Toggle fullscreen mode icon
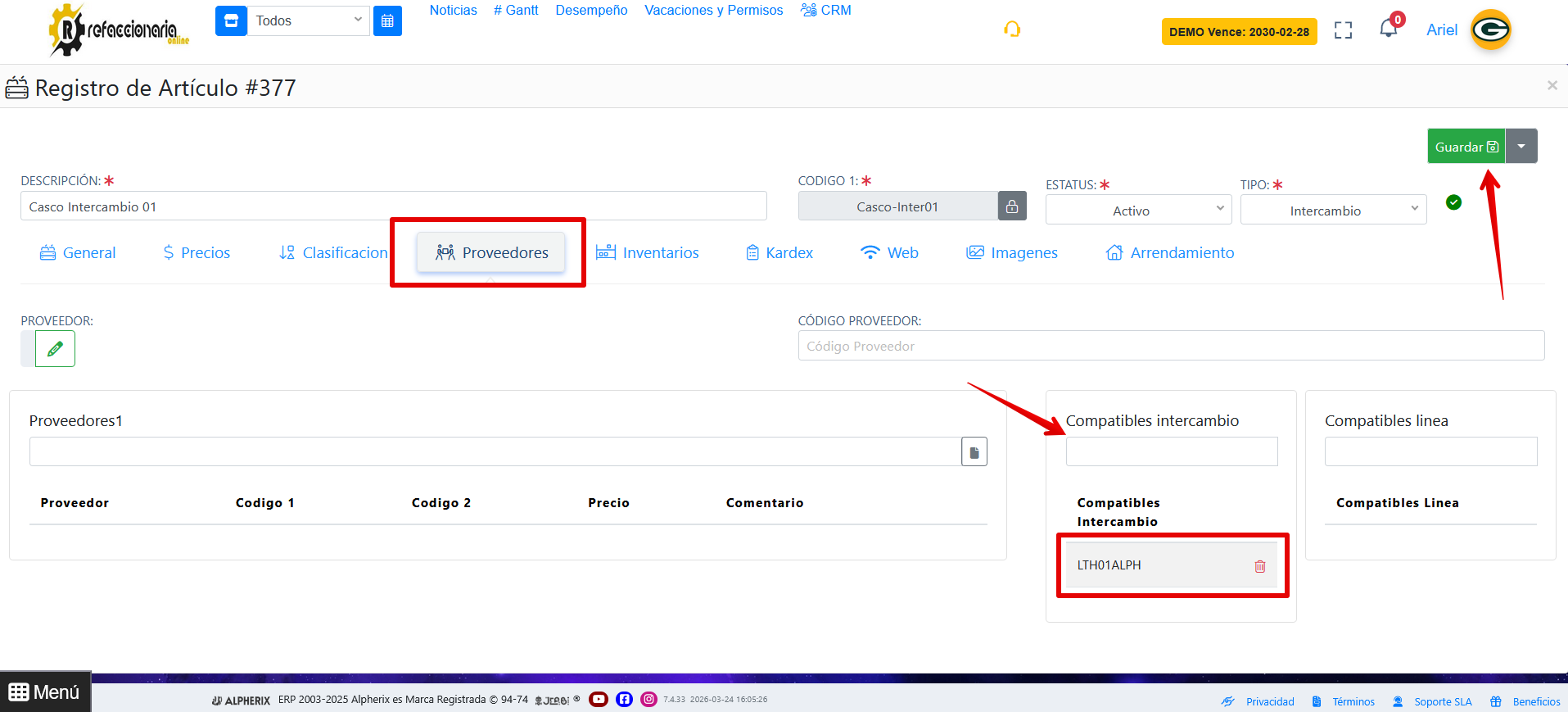This screenshot has width=1568, height=712. [1343, 30]
